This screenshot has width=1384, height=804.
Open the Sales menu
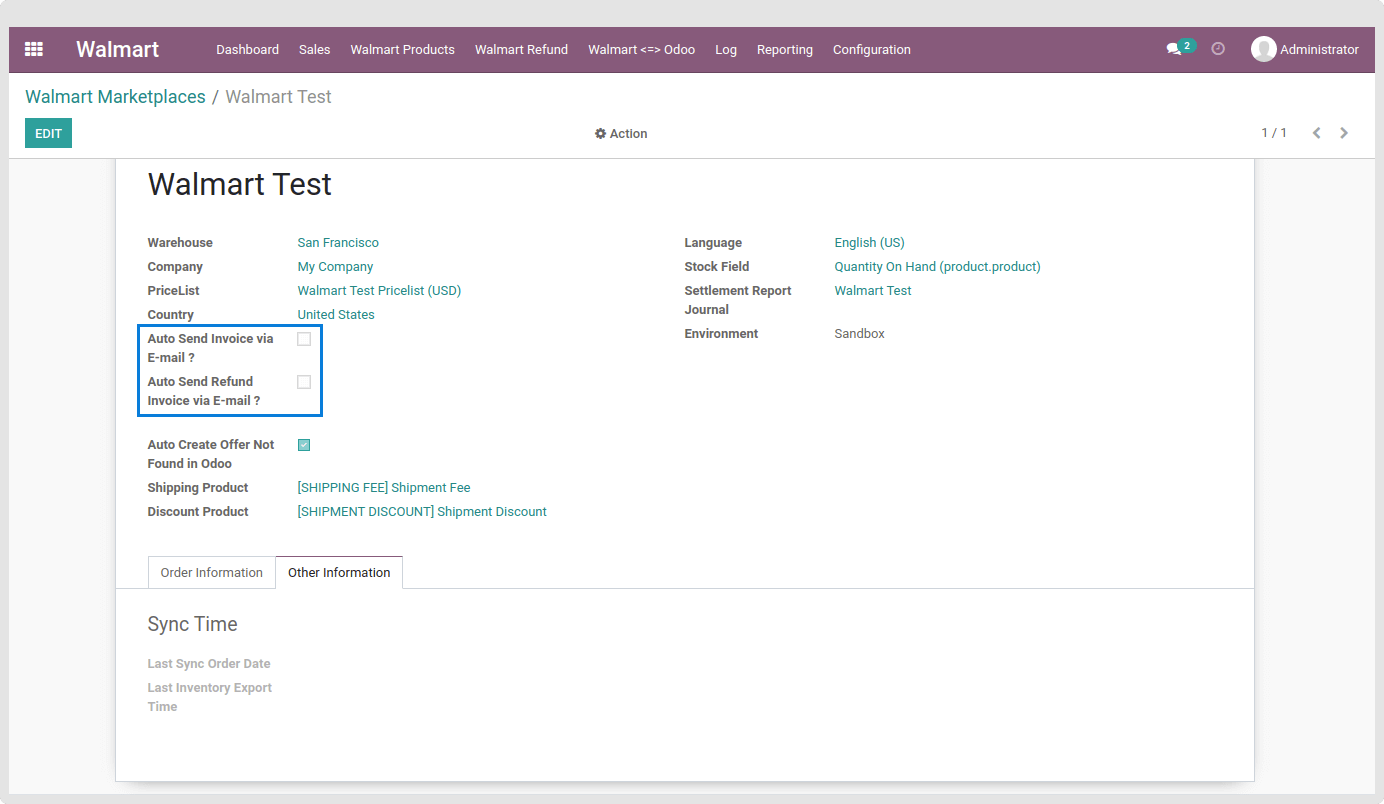click(x=314, y=49)
